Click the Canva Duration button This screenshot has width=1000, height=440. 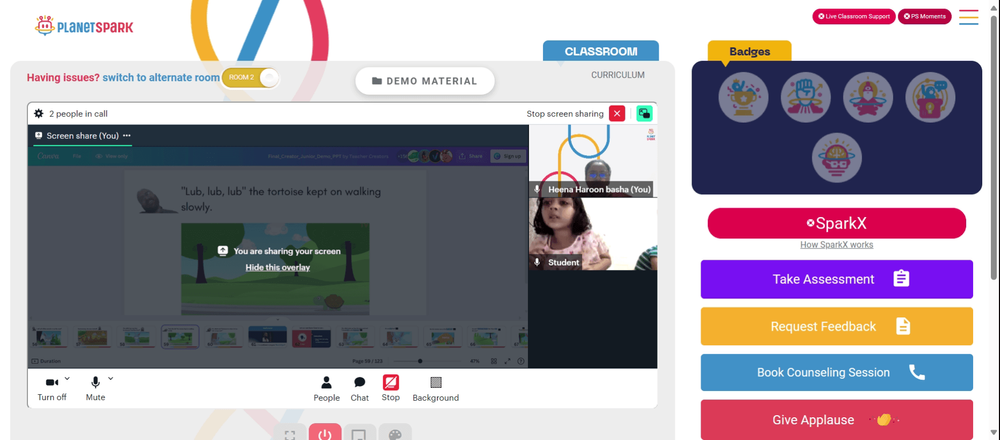coord(47,362)
